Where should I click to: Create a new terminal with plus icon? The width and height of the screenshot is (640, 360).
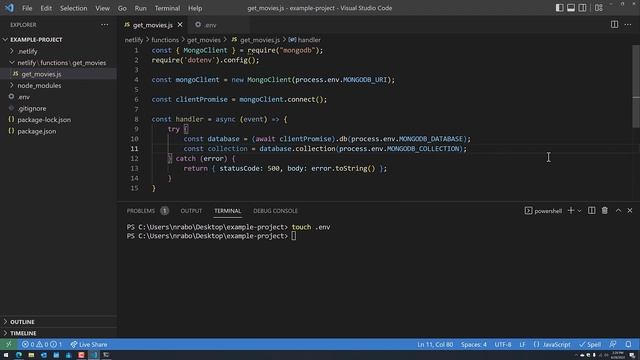[571, 211]
